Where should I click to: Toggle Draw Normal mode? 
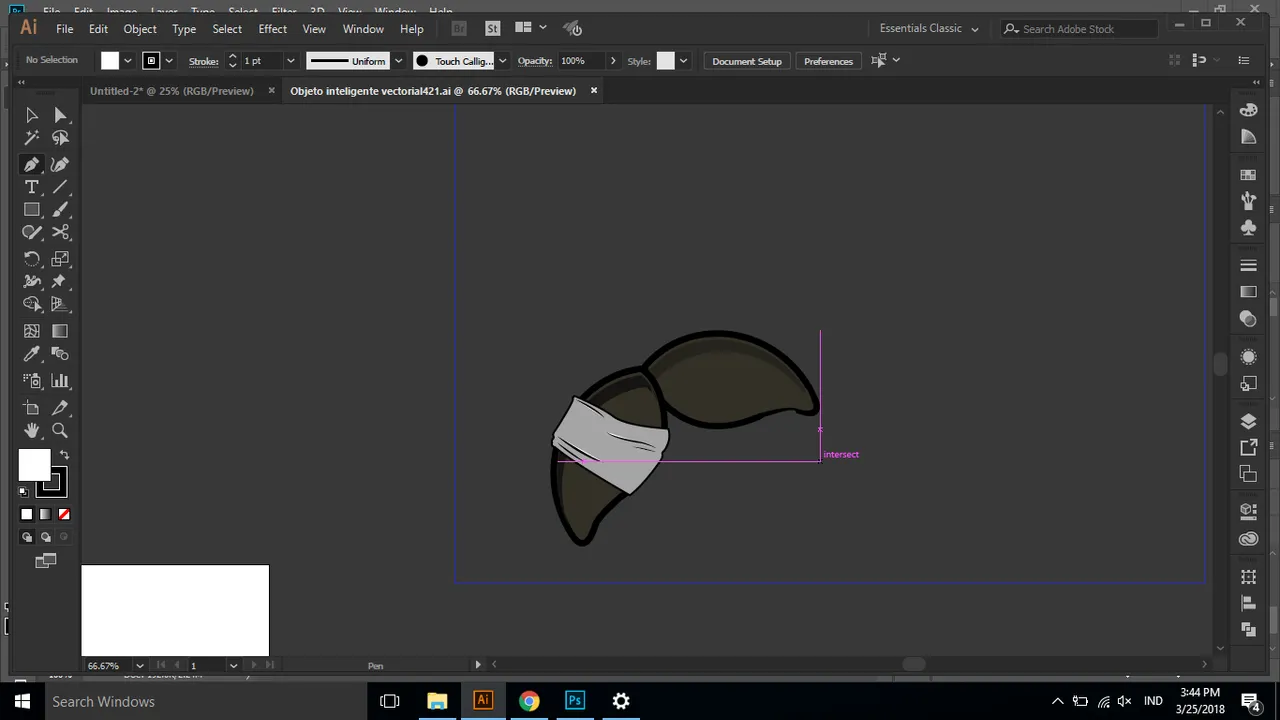tap(27, 537)
